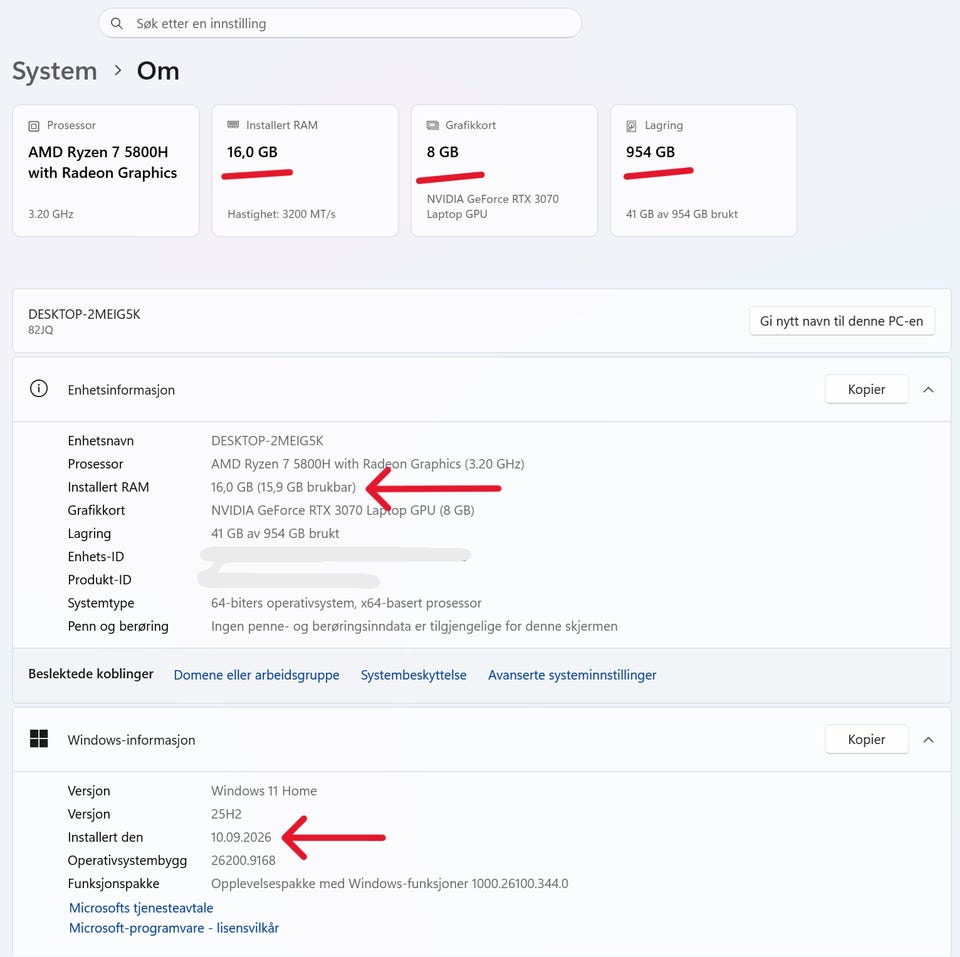Open Systembeskyttelse link

coord(413,675)
